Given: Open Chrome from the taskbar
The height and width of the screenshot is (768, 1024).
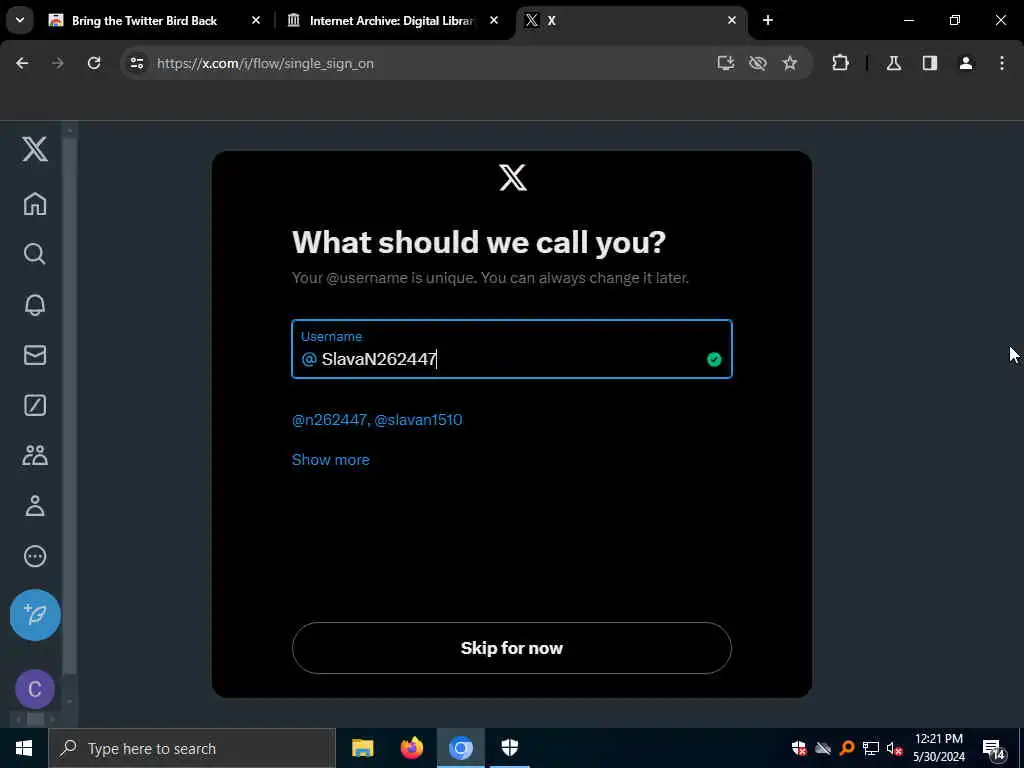Looking at the screenshot, I should [460, 748].
